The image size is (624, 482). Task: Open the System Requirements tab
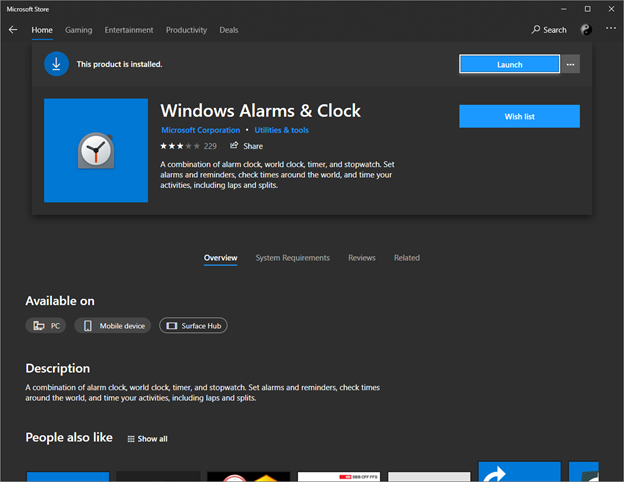(x=292, y=258)
